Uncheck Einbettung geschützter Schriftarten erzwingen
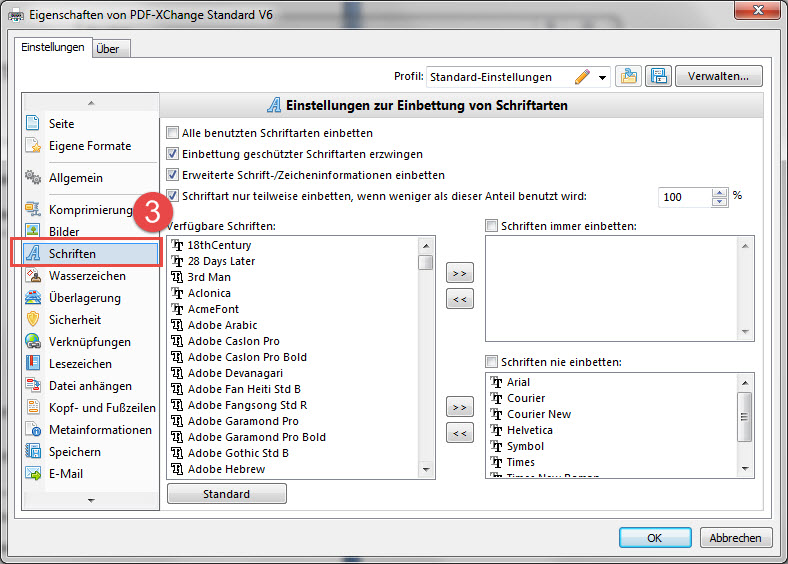This screenshot has height=564, width=788. (x=172, y=154)
